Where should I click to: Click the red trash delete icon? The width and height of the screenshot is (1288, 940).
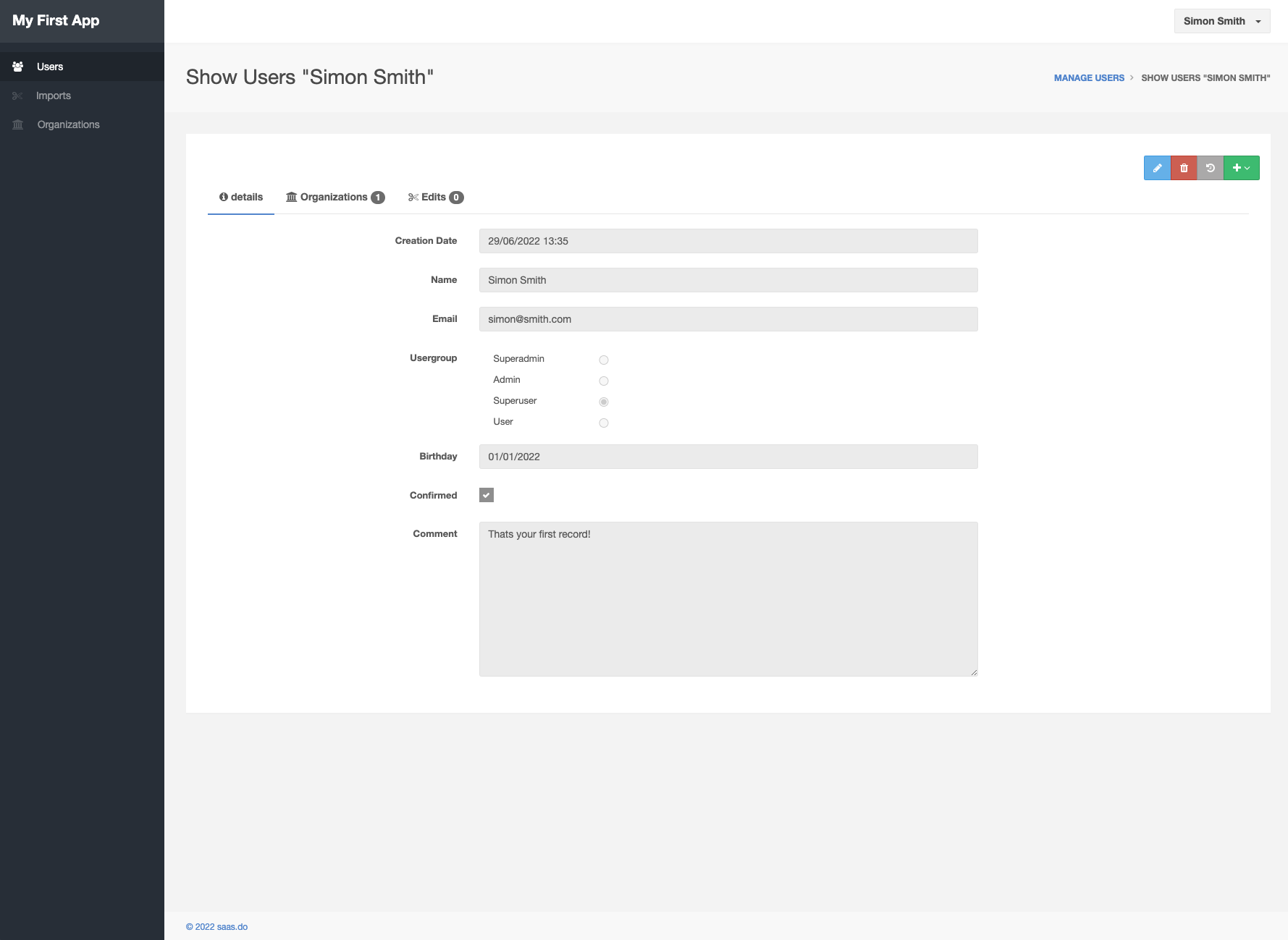pos(1184,167)
